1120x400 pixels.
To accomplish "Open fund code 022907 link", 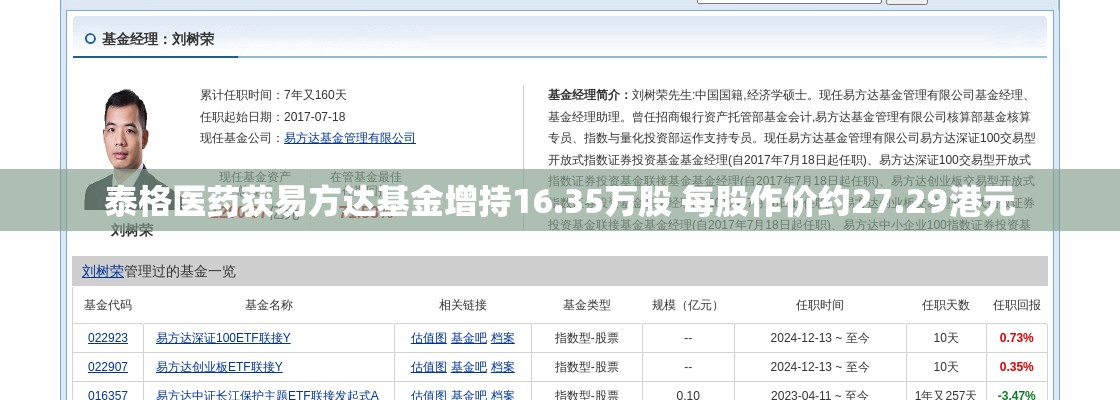I will coord(108,367).
